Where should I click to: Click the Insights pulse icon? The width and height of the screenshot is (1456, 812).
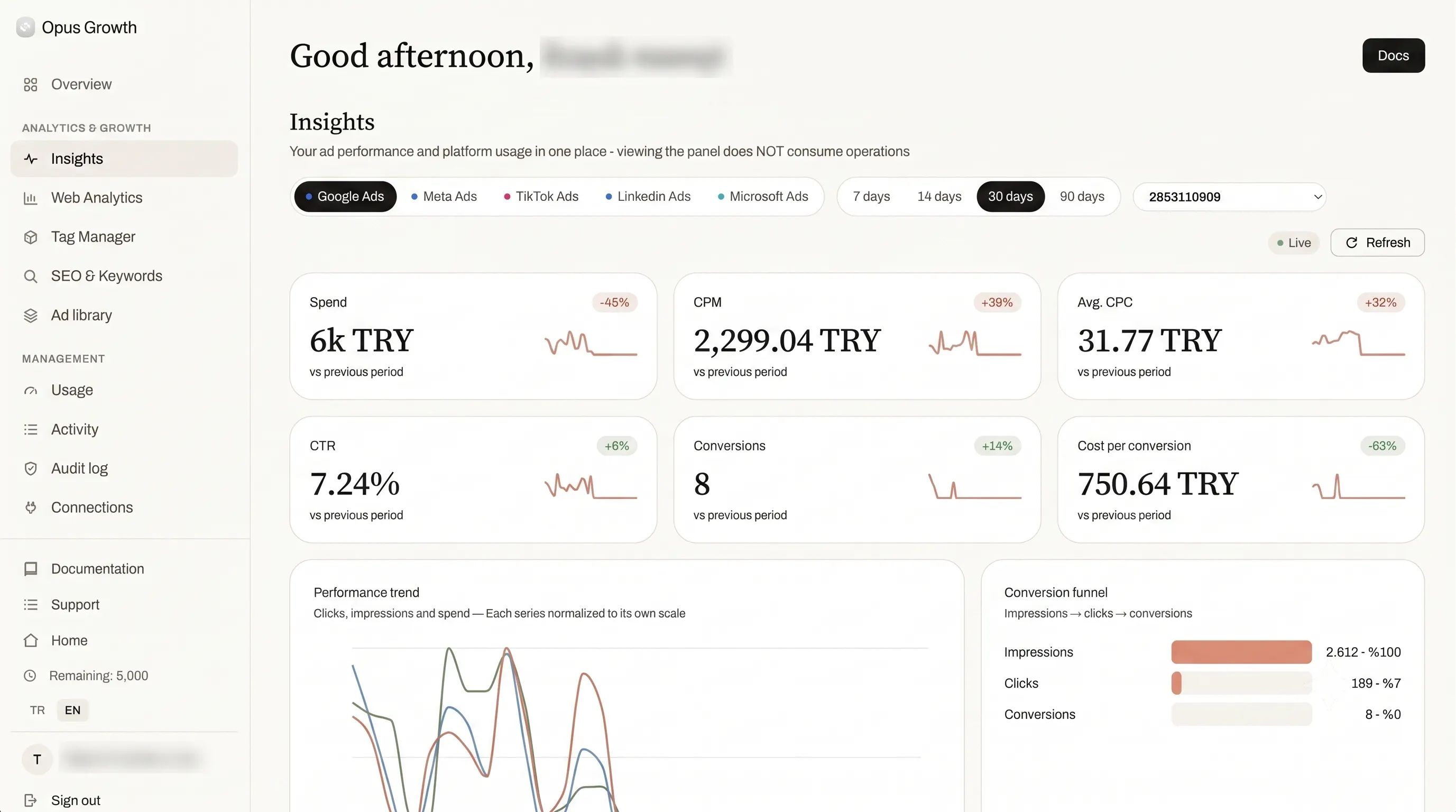[31, 159]
